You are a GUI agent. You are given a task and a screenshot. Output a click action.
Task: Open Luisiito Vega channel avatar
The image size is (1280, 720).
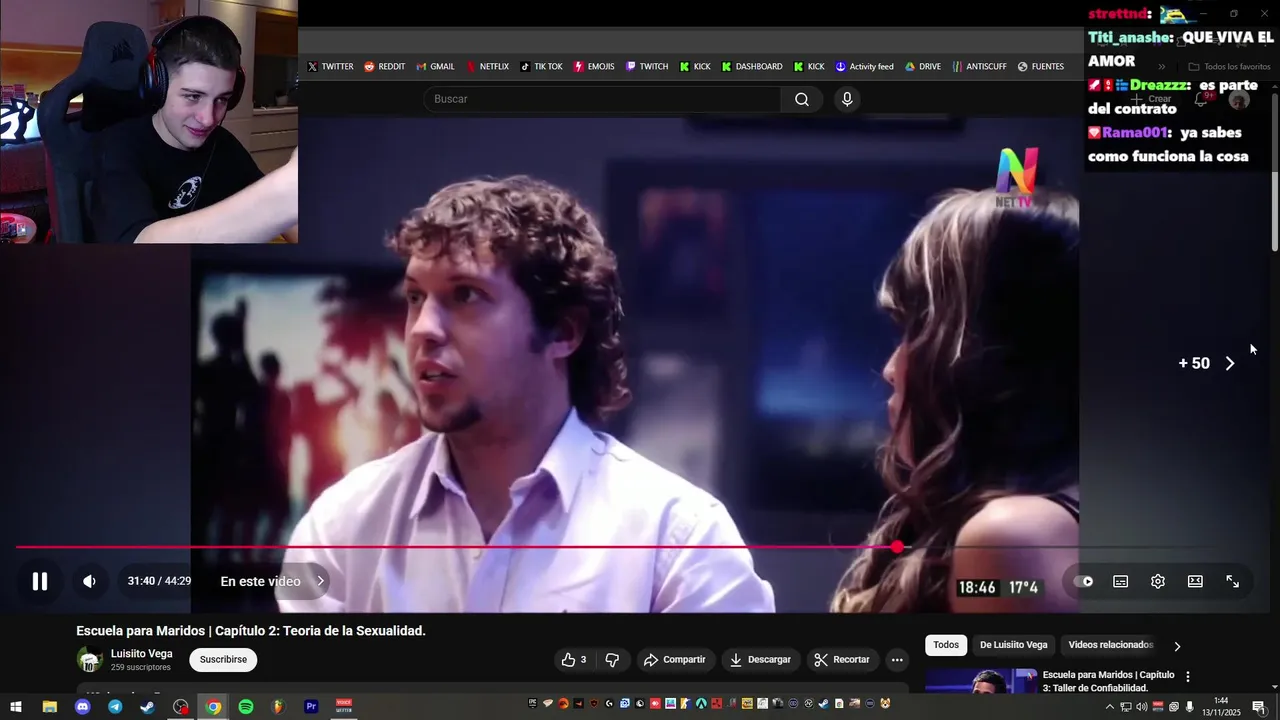[x=90, y=660]
